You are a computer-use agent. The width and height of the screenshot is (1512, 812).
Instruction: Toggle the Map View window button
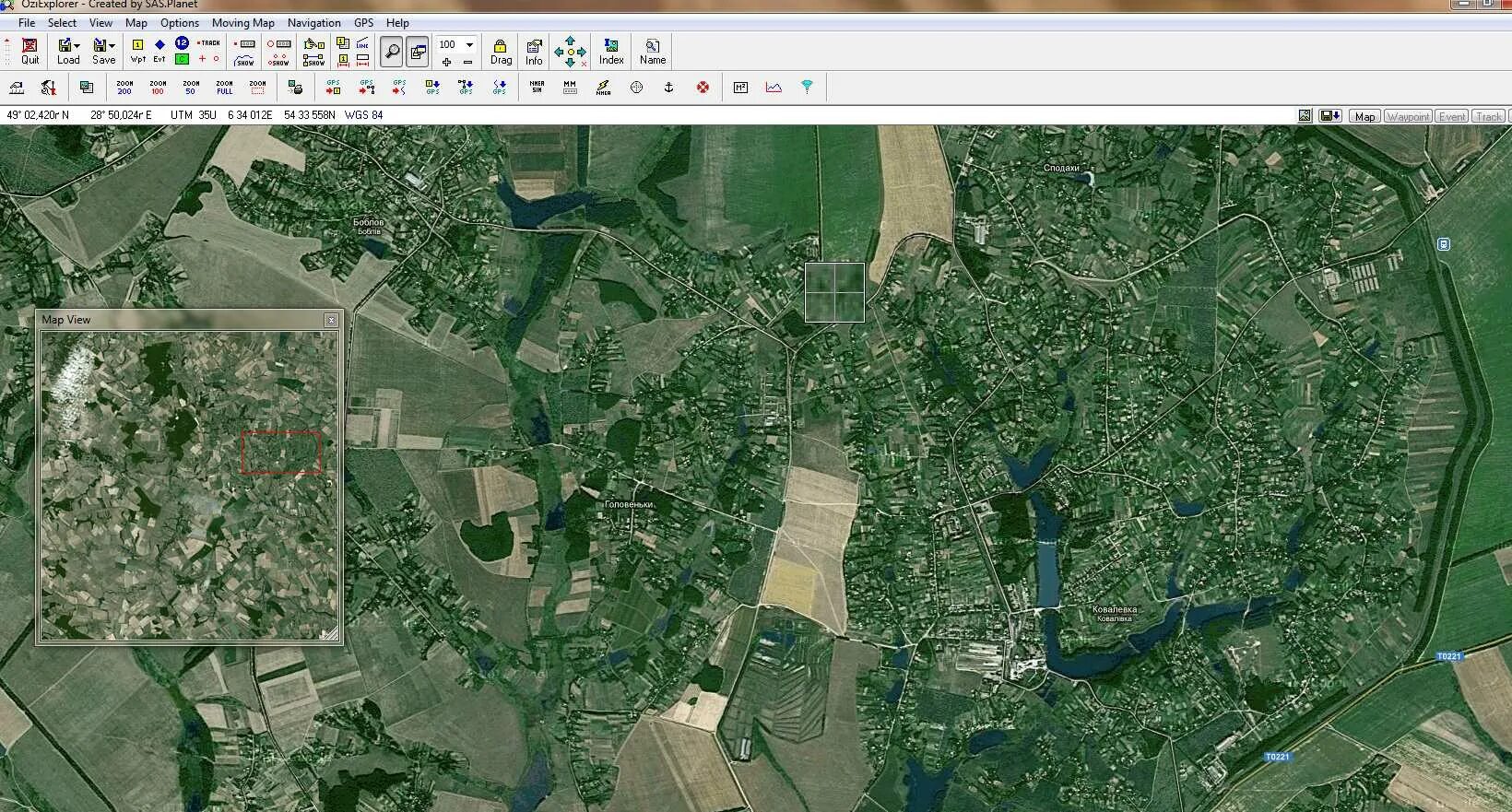tap(418, 52)
